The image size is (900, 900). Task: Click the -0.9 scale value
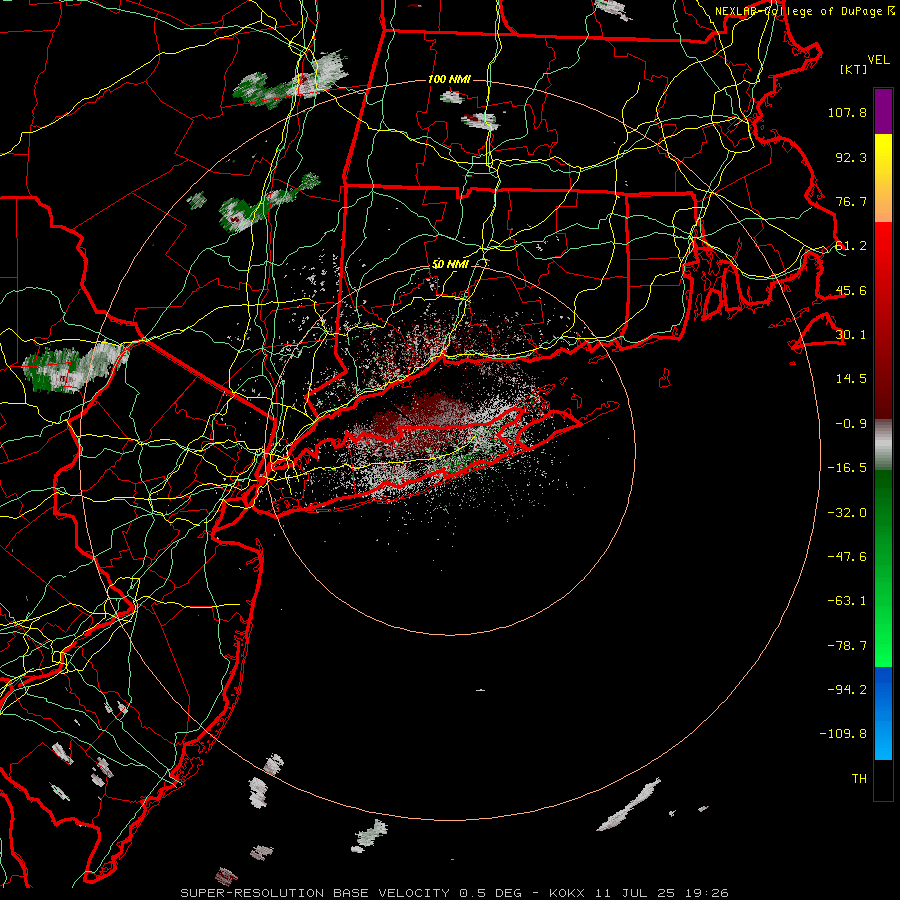pos(851,424)
